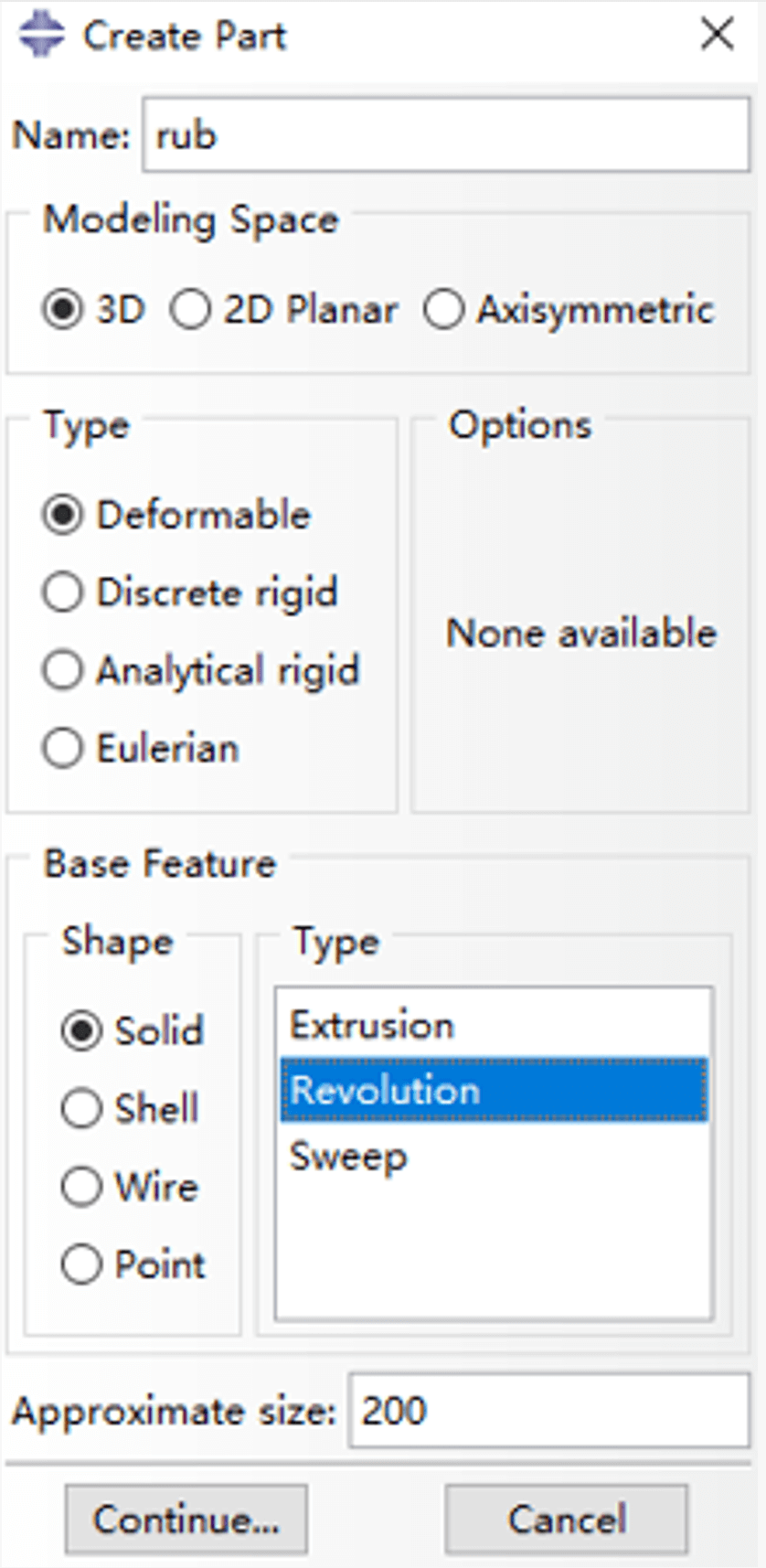Select the 3D modeling space option
Screen dimensions: 766x1568
tap(63, 310)
